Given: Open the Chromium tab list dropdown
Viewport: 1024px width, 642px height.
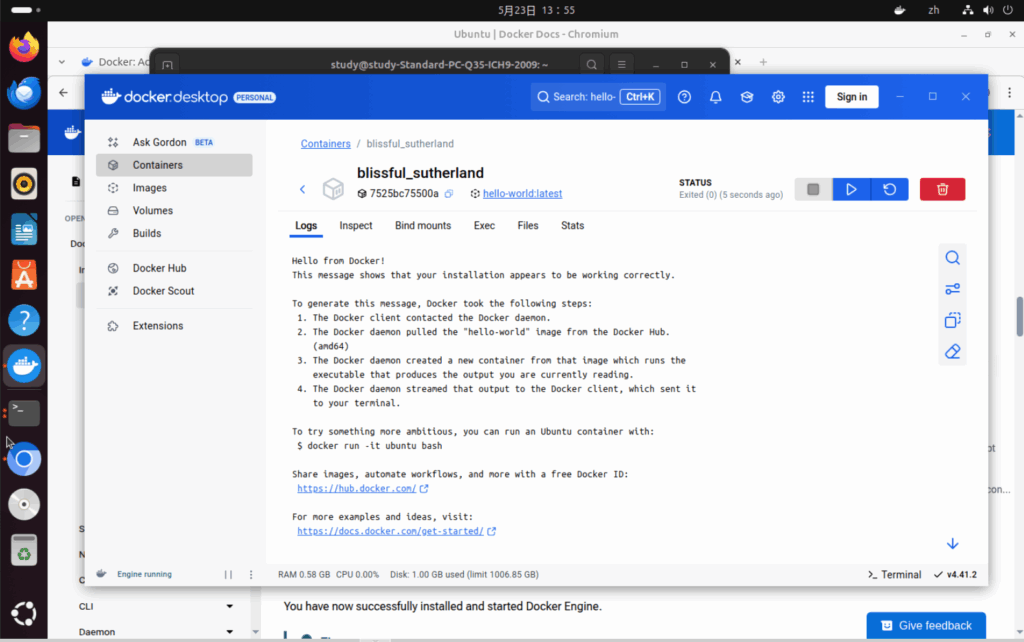Looking at the screenshot, I should point(61,62).
